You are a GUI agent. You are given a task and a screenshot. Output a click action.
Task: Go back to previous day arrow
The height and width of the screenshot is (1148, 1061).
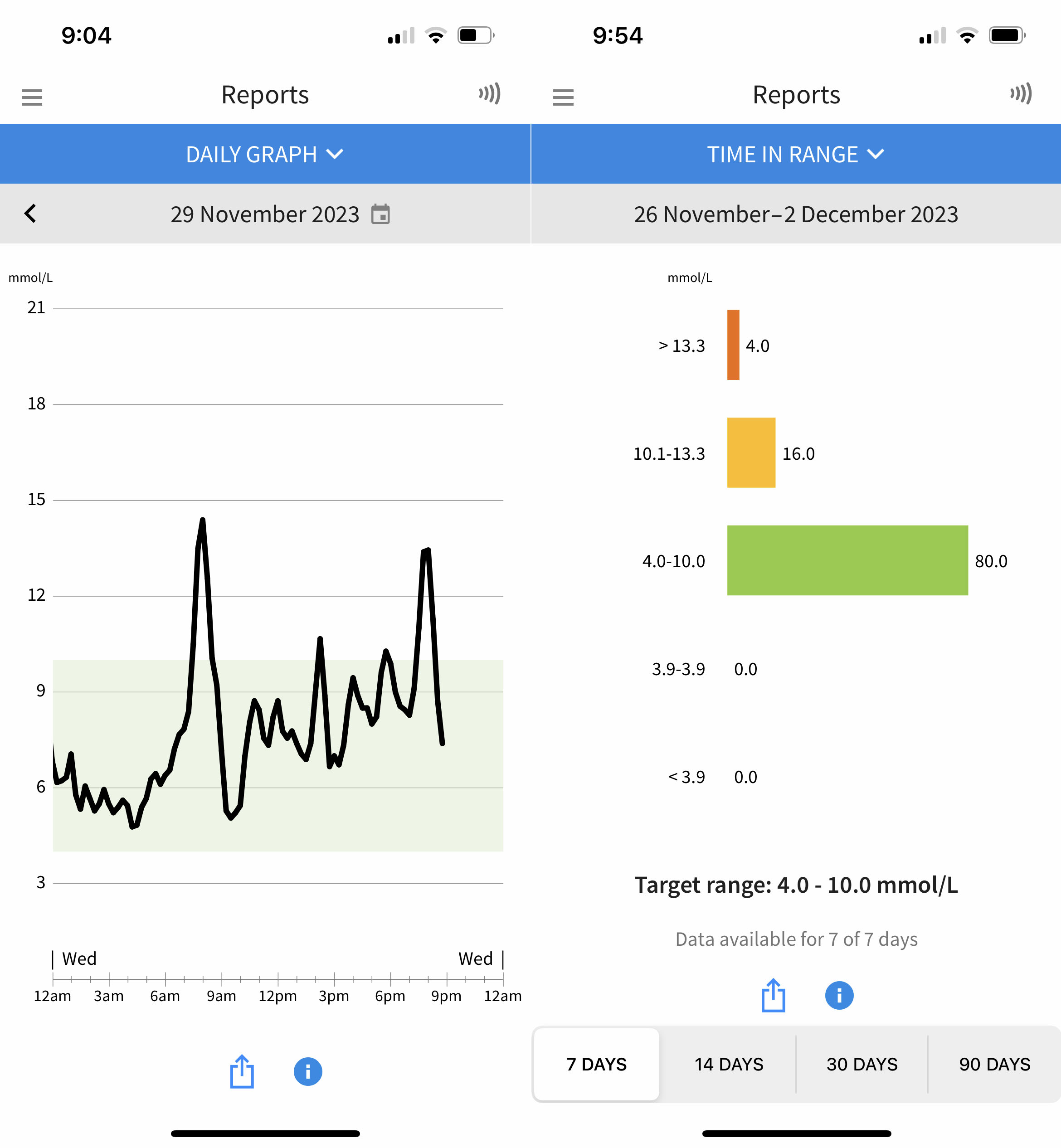point(30,214)
